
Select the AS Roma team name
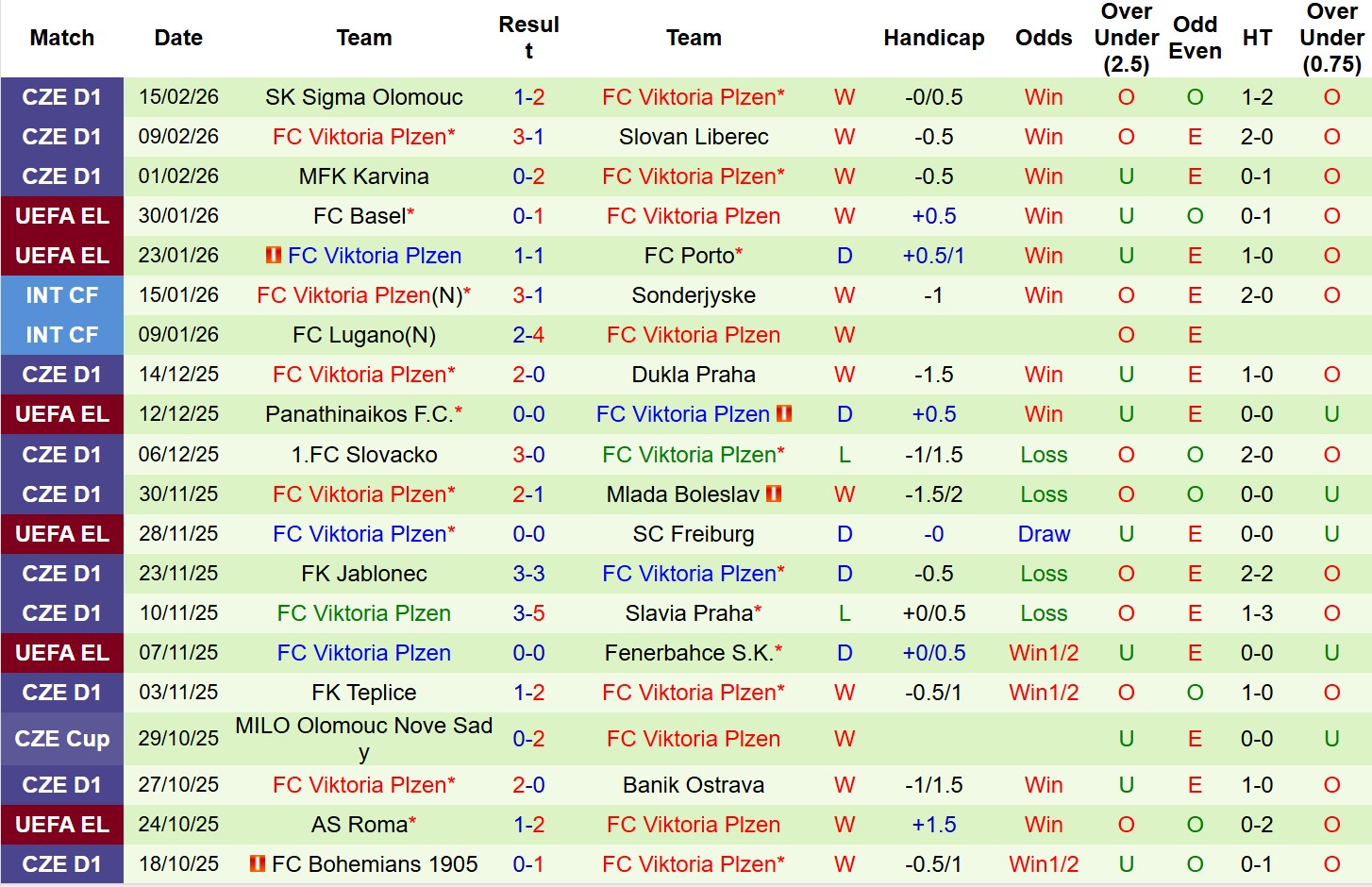(360, 825)
